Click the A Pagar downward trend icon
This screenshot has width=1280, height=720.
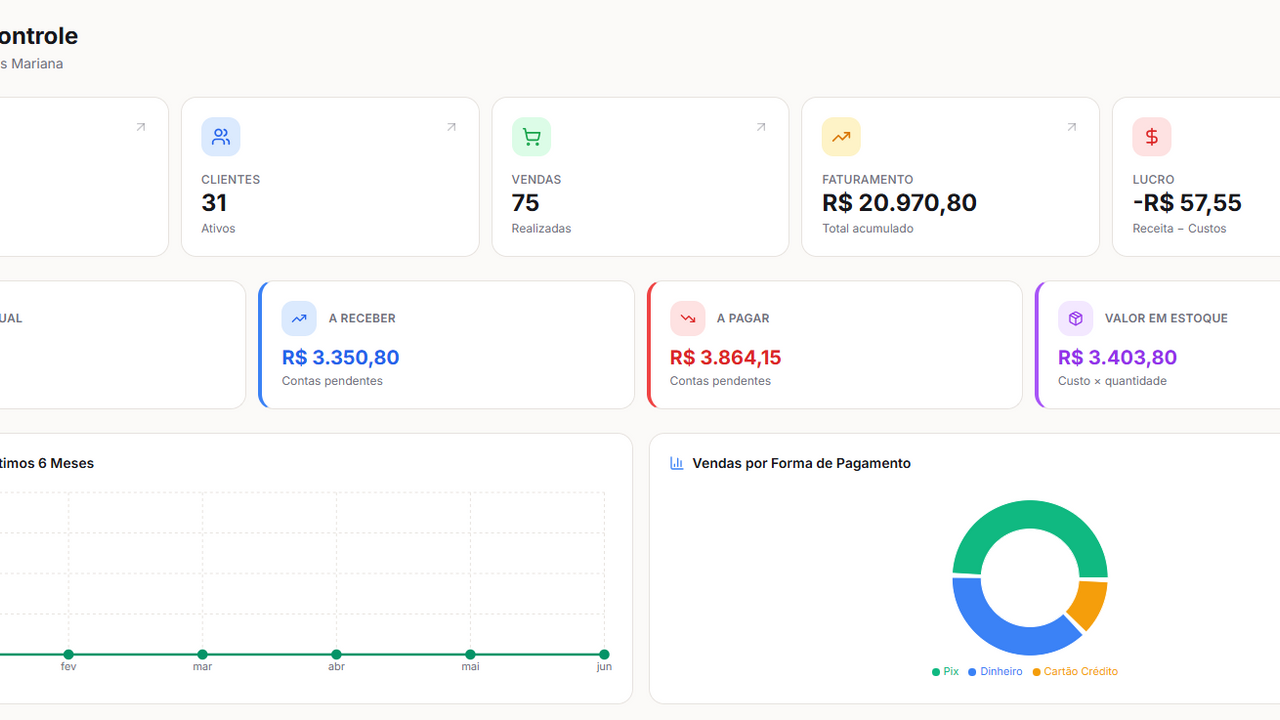[x=687, y=318]
